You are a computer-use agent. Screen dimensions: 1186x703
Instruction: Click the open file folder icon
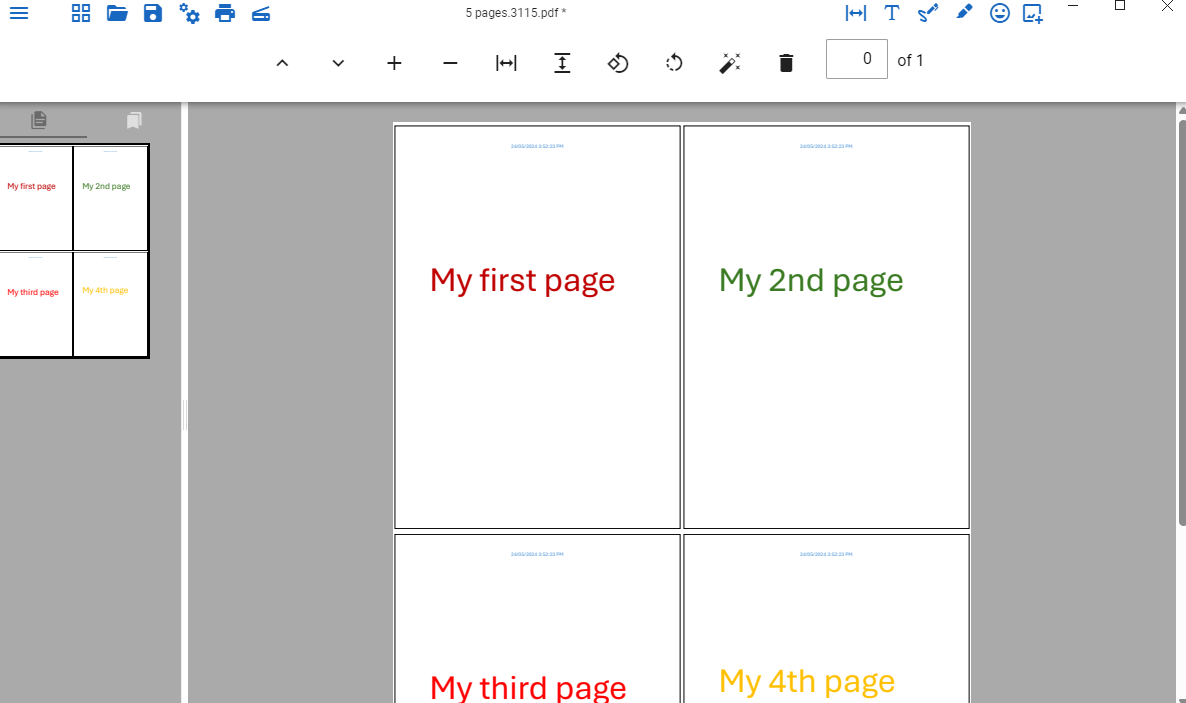[117, 13]
